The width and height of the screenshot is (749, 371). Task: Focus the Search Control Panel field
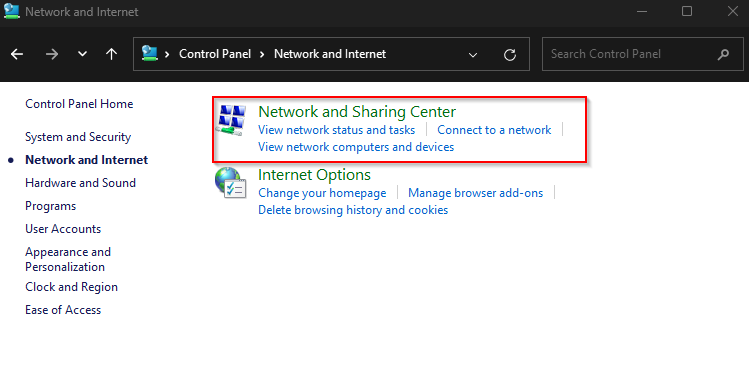tap(642, 54)
